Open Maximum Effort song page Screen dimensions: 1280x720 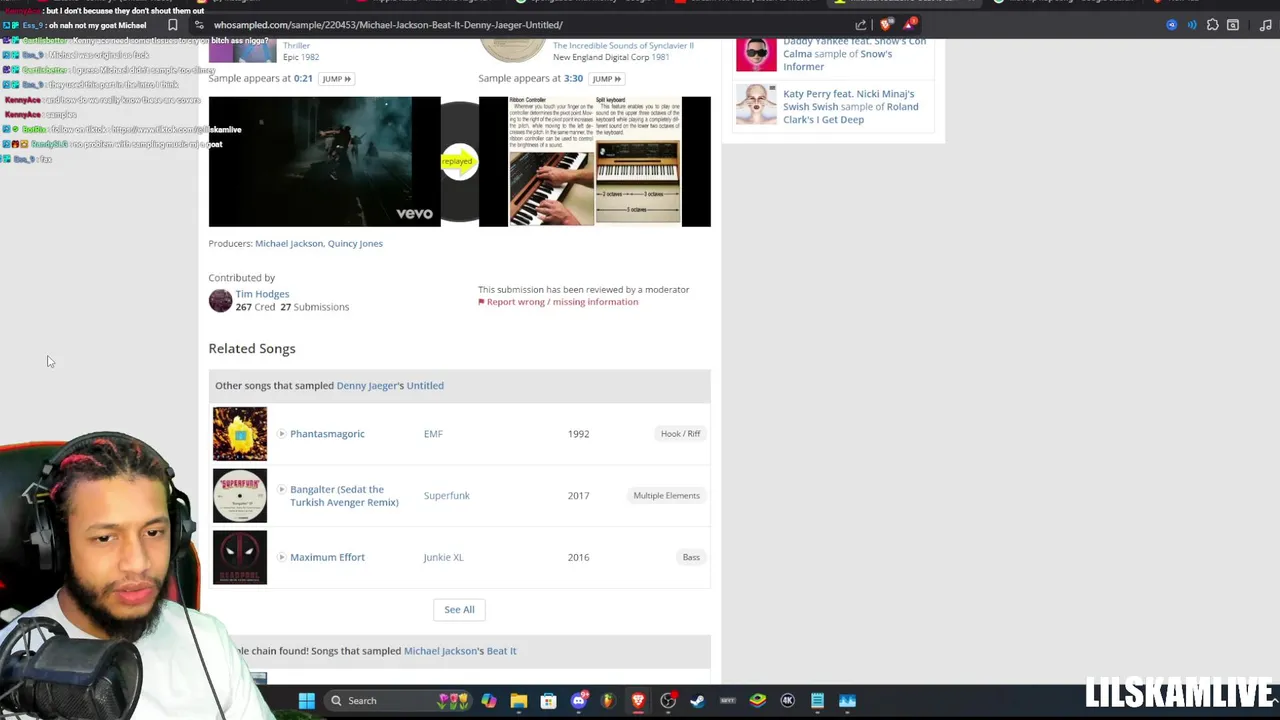point(327,557)
